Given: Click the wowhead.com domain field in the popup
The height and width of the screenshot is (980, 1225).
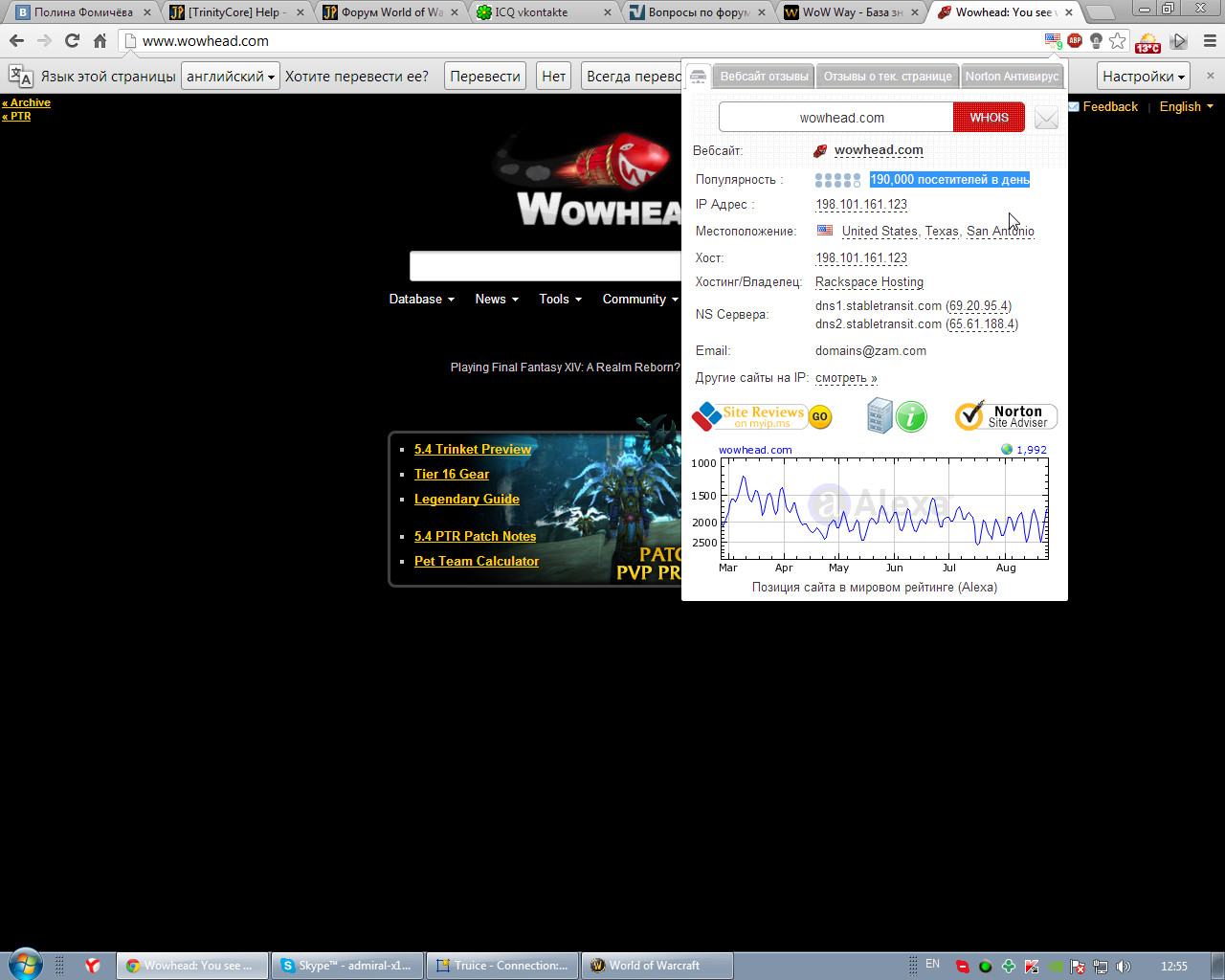Looking at the screenshot, I should (836, 118).
